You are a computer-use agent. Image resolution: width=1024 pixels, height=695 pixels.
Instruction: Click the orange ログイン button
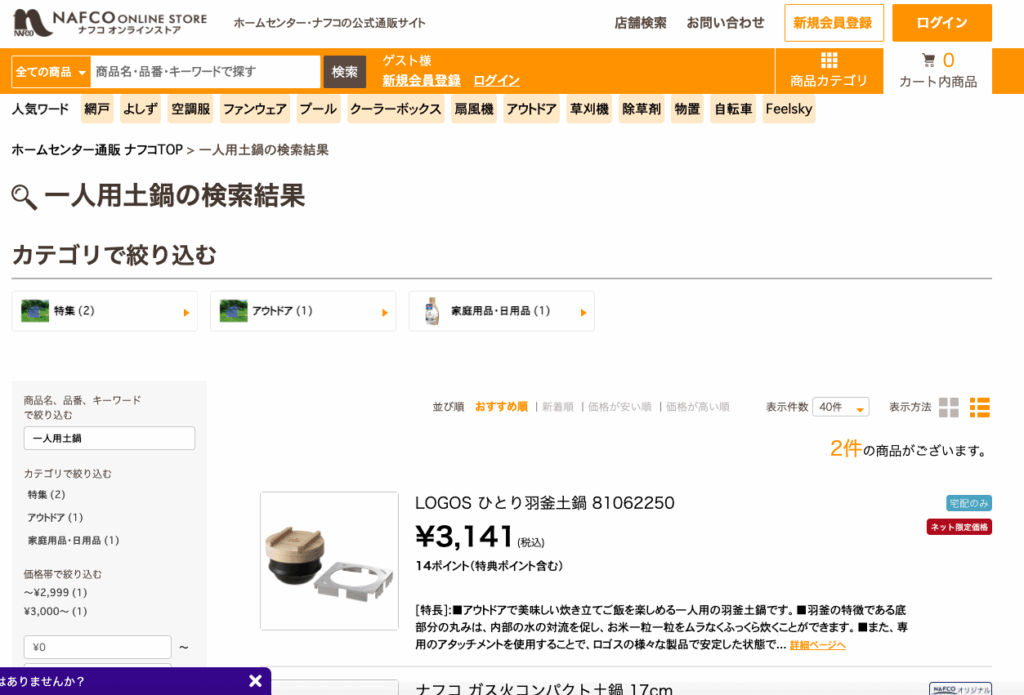(942, 23)
